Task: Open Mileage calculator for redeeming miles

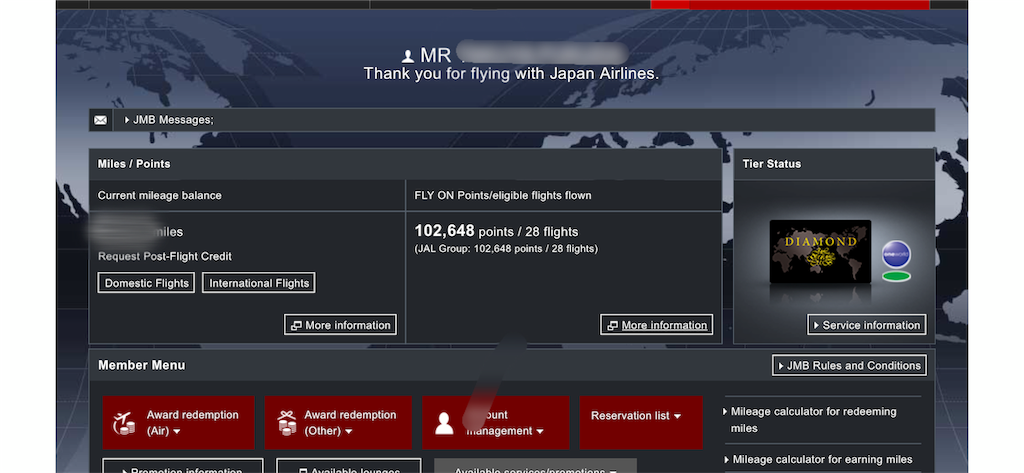Action: coord(813,420)
